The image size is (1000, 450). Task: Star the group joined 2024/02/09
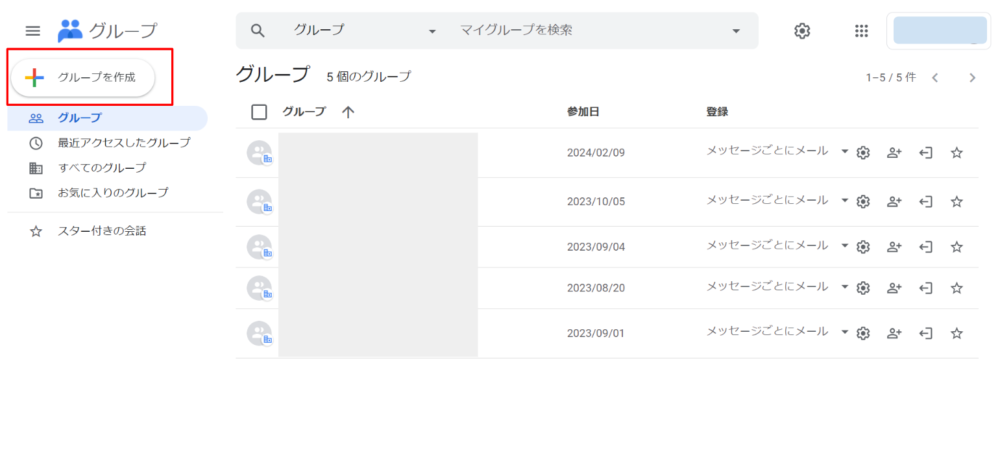pos(956,153)
